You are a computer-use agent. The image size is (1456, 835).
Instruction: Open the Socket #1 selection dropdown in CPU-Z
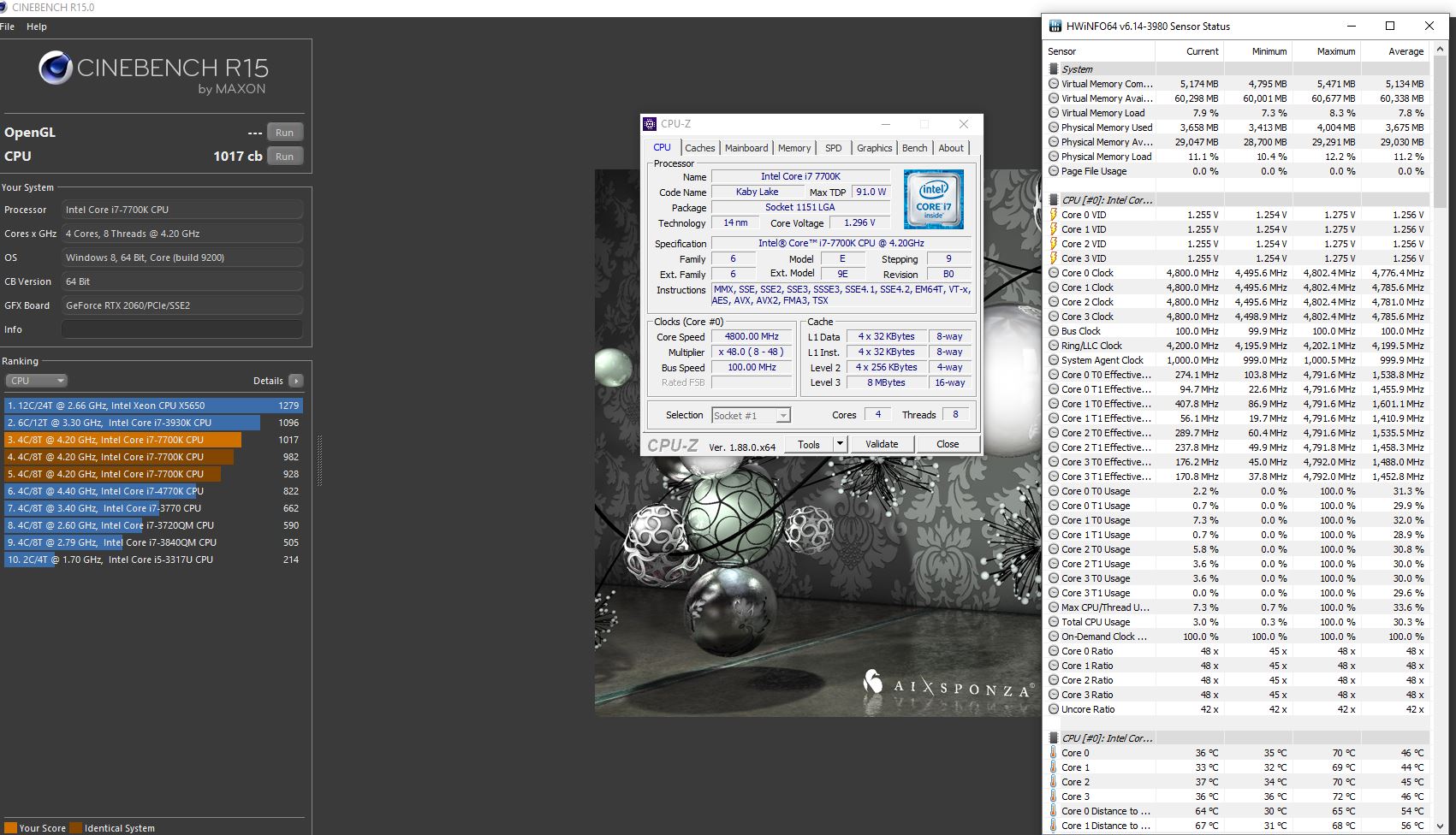[751, 416]
